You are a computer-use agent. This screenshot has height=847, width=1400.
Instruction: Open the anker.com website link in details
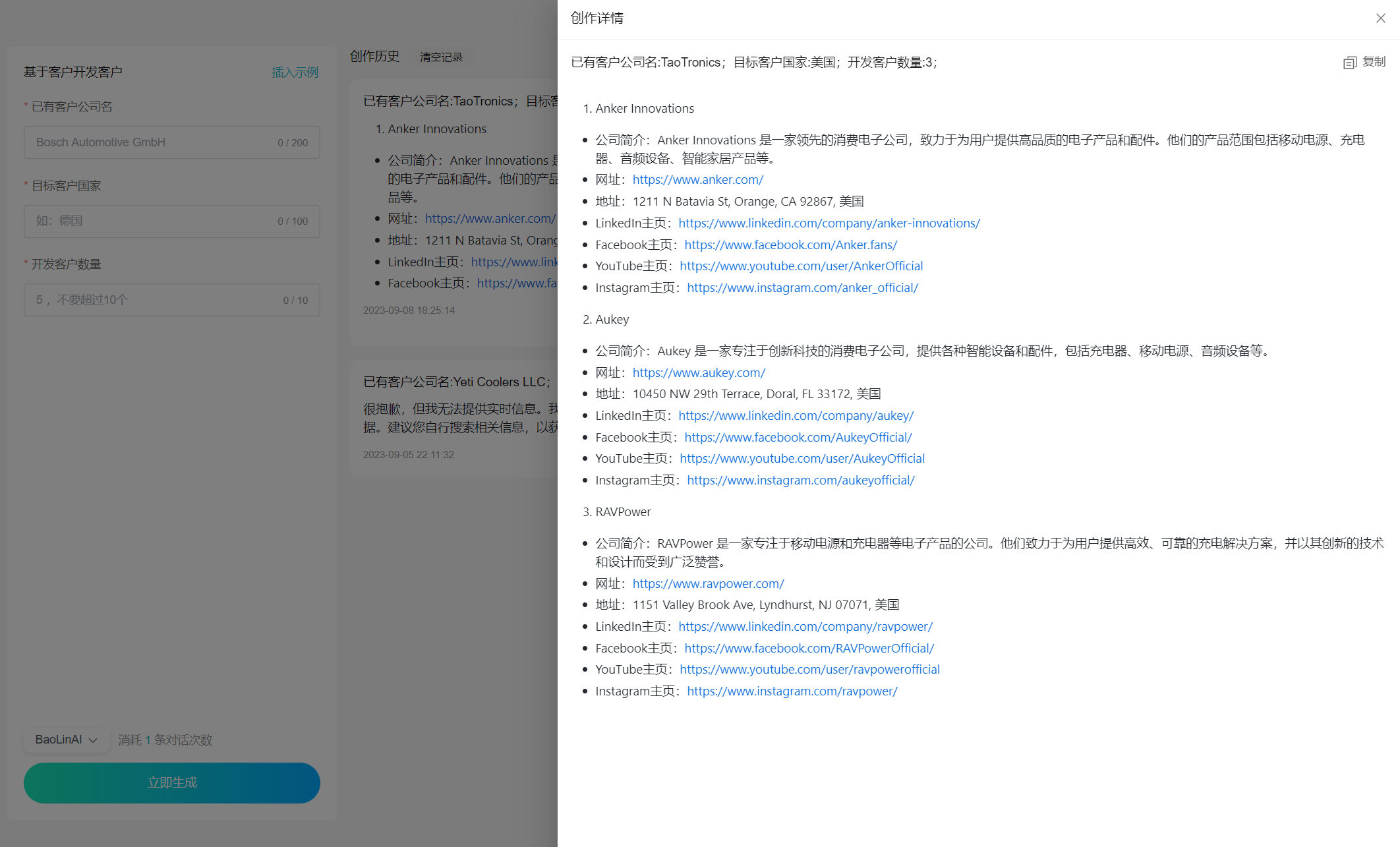tap(698, 180)
